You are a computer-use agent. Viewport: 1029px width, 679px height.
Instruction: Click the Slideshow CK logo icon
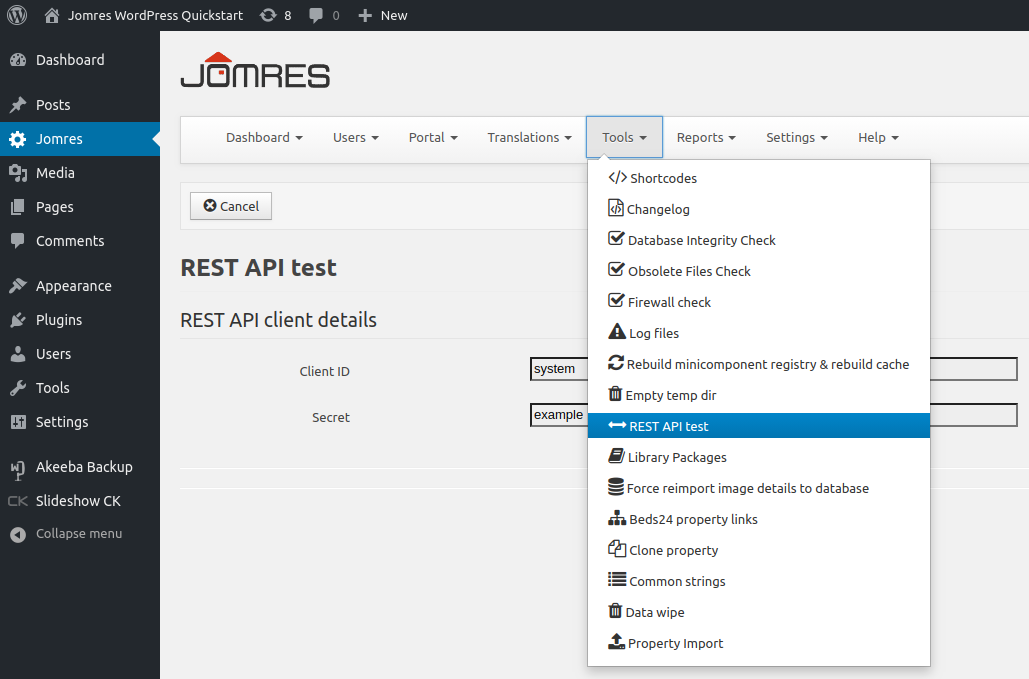(x=18, y=501)
